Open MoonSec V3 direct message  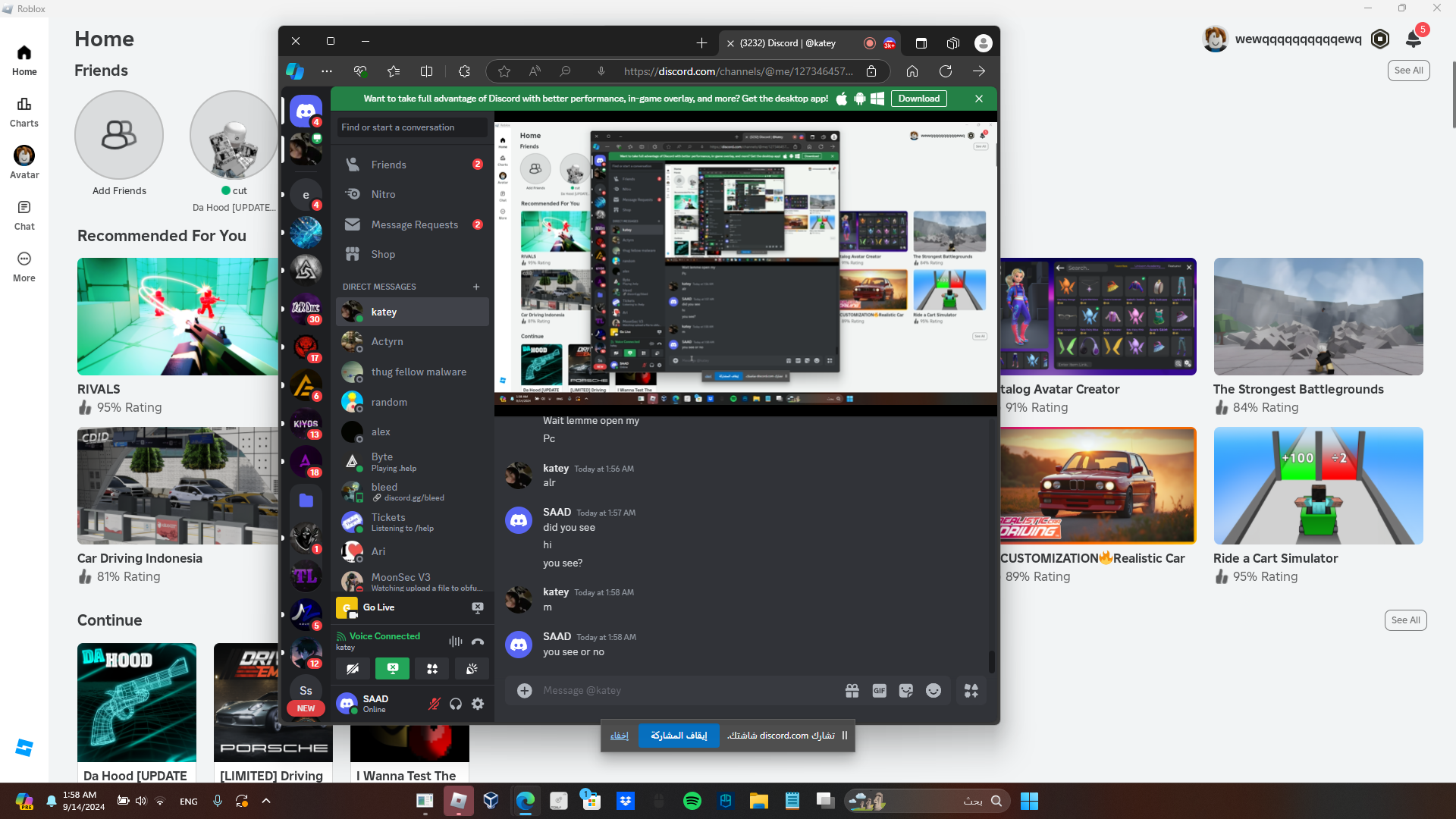(412, 582)
